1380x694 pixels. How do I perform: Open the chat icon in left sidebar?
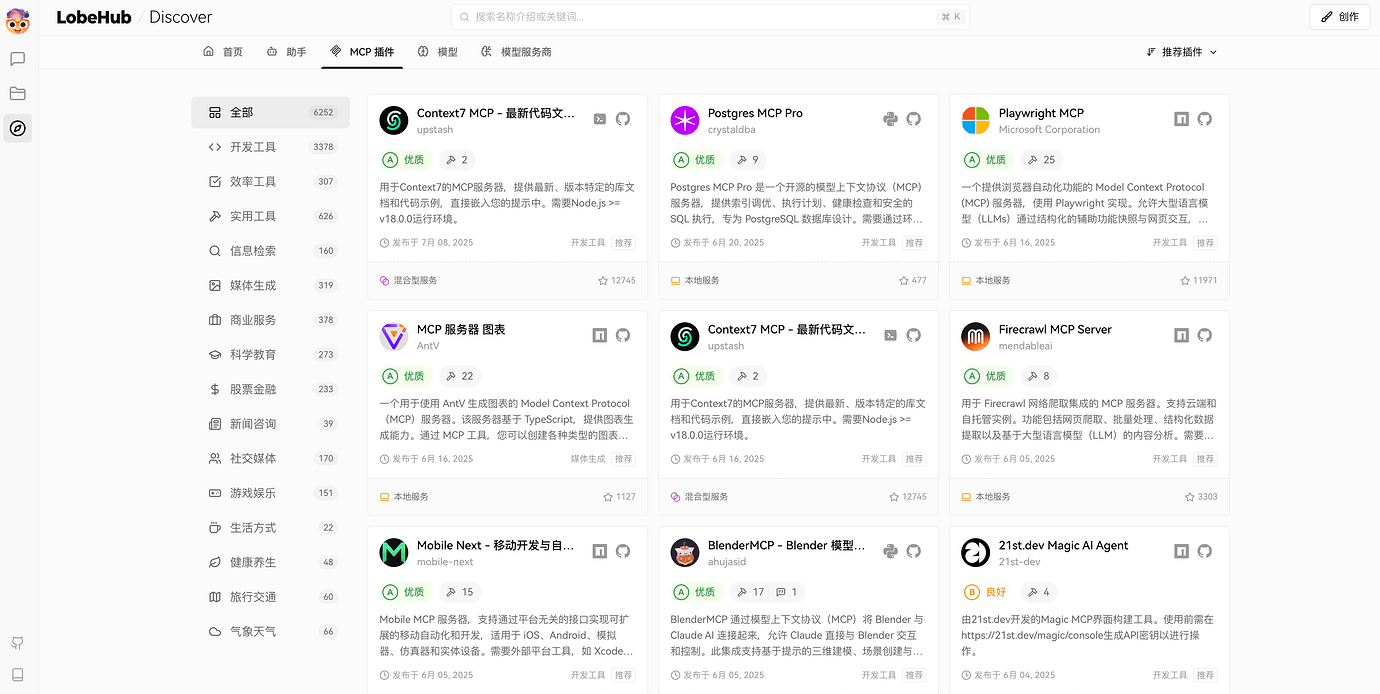[x=17, y=59]
